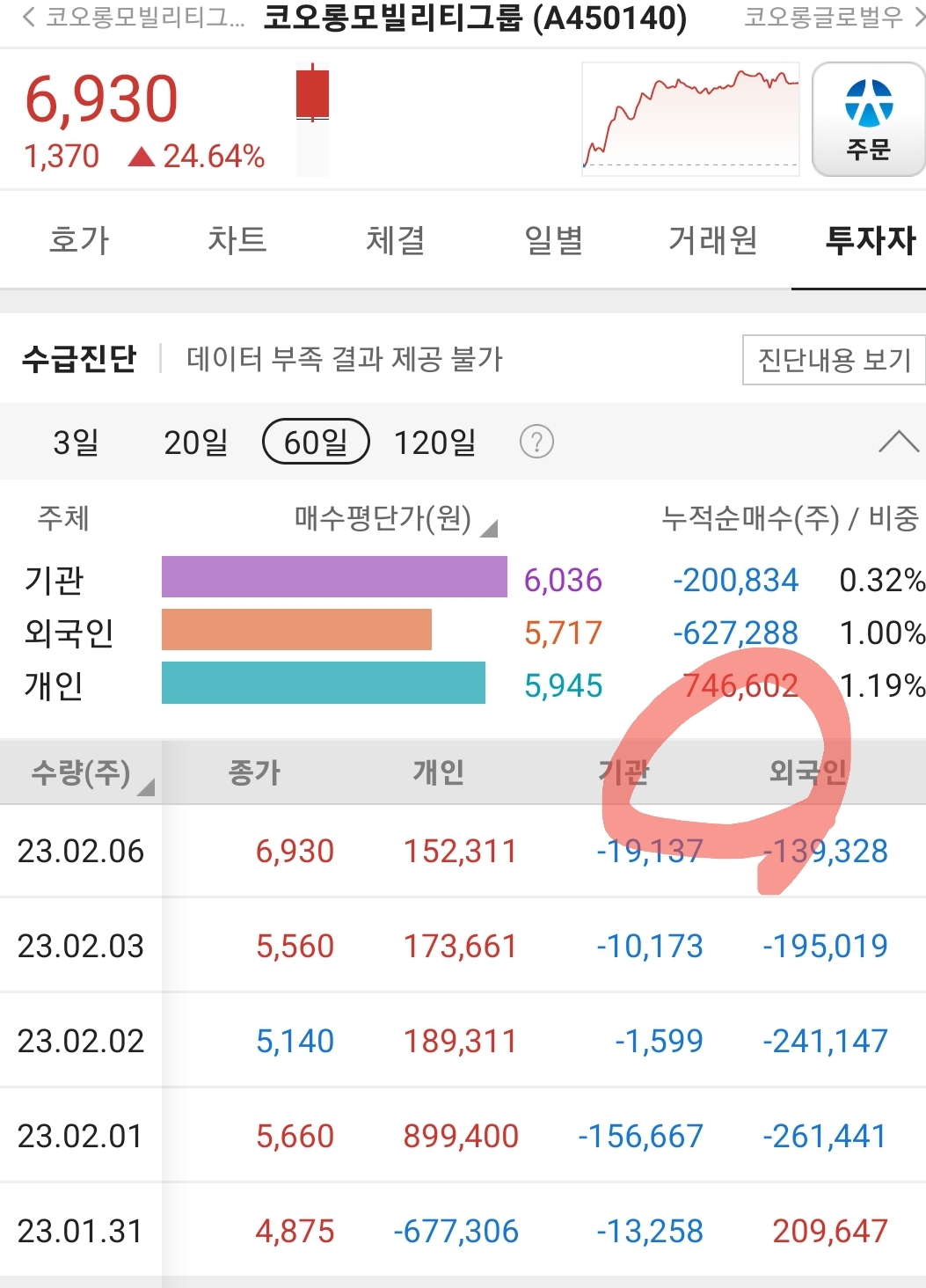
Task: Click the current price 6,930 header
Action: (x=101, y=99)
